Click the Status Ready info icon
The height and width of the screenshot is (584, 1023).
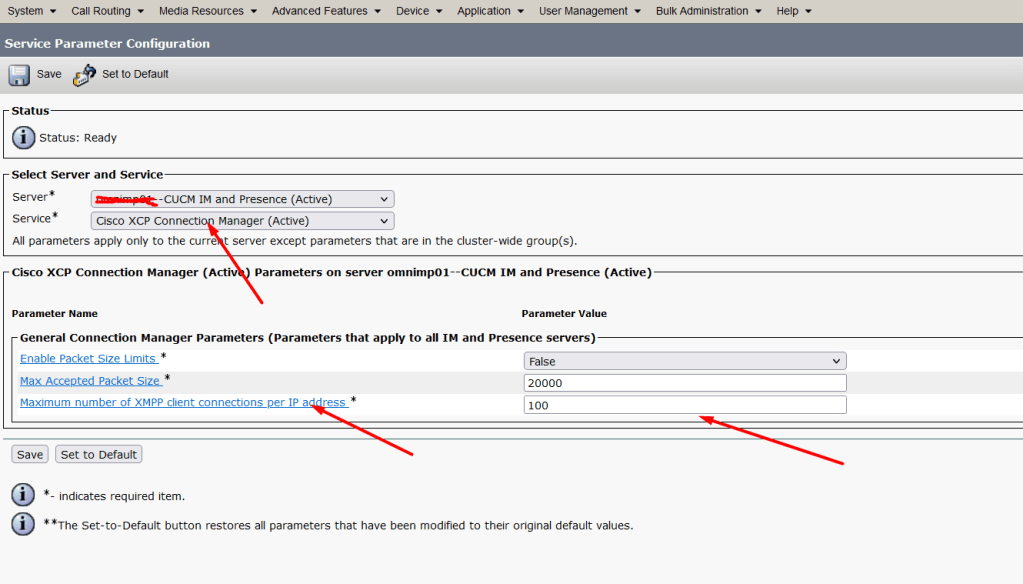pos(23,138)
